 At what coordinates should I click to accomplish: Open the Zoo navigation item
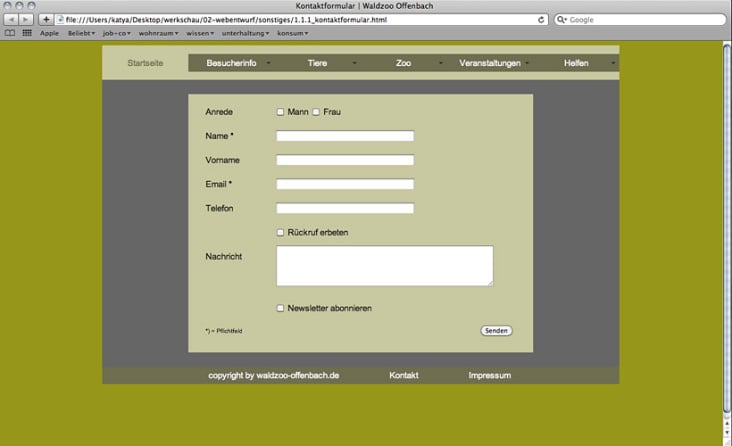pyautogui.click(x=403, y=63)
